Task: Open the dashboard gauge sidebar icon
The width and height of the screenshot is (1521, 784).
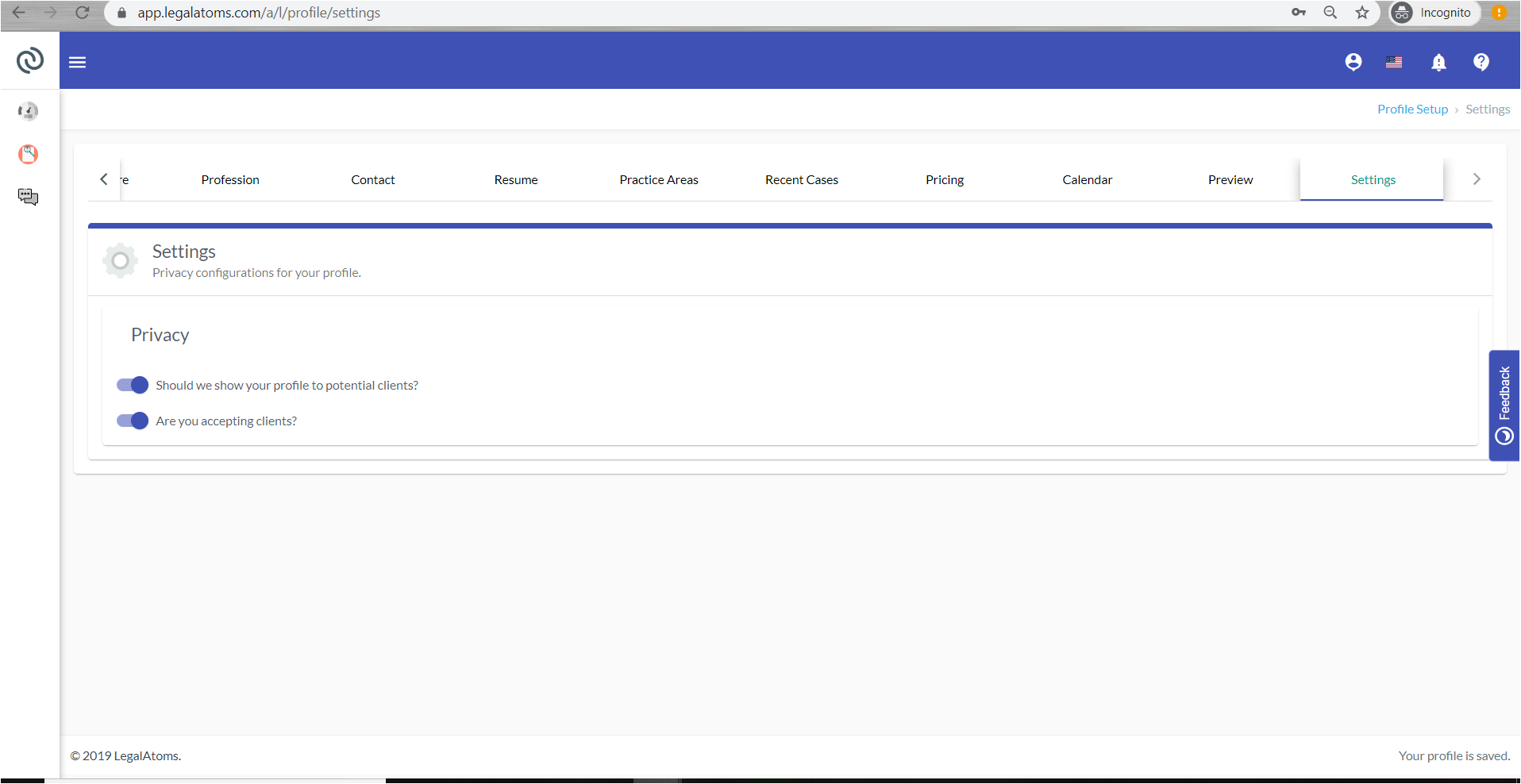Action: point(29,111)
